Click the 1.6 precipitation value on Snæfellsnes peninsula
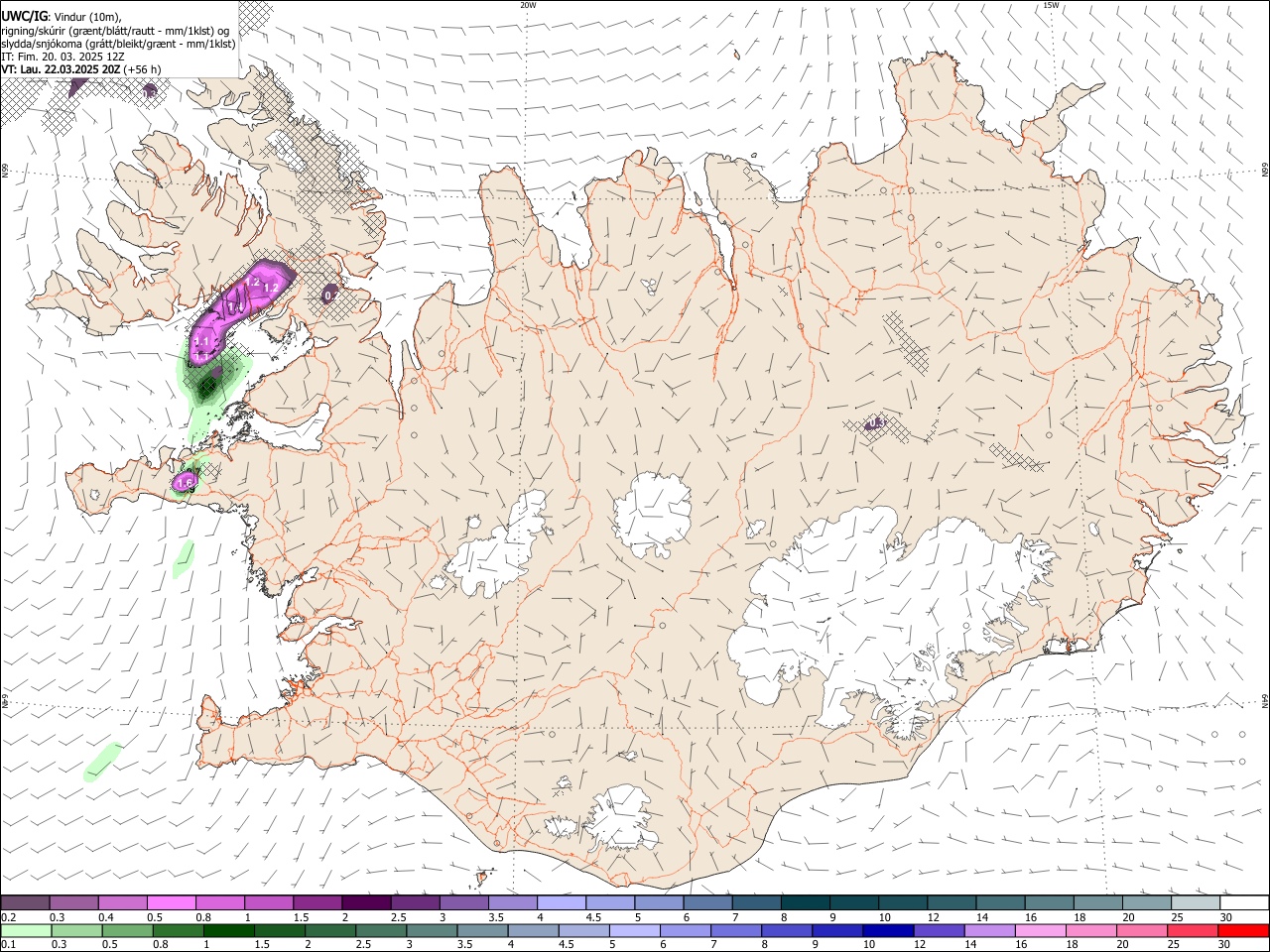The height and width of the screenshot is (952, 1270). [185, 483]
